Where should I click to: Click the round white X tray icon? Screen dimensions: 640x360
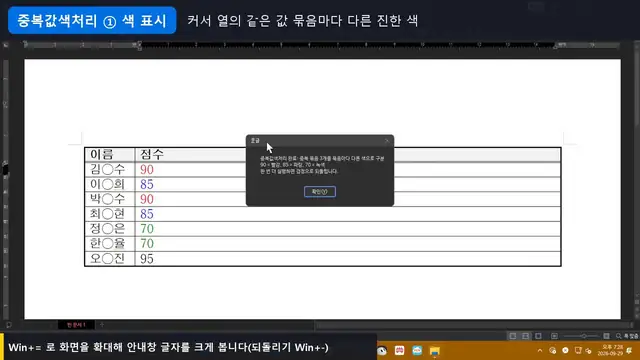[565, 351]
